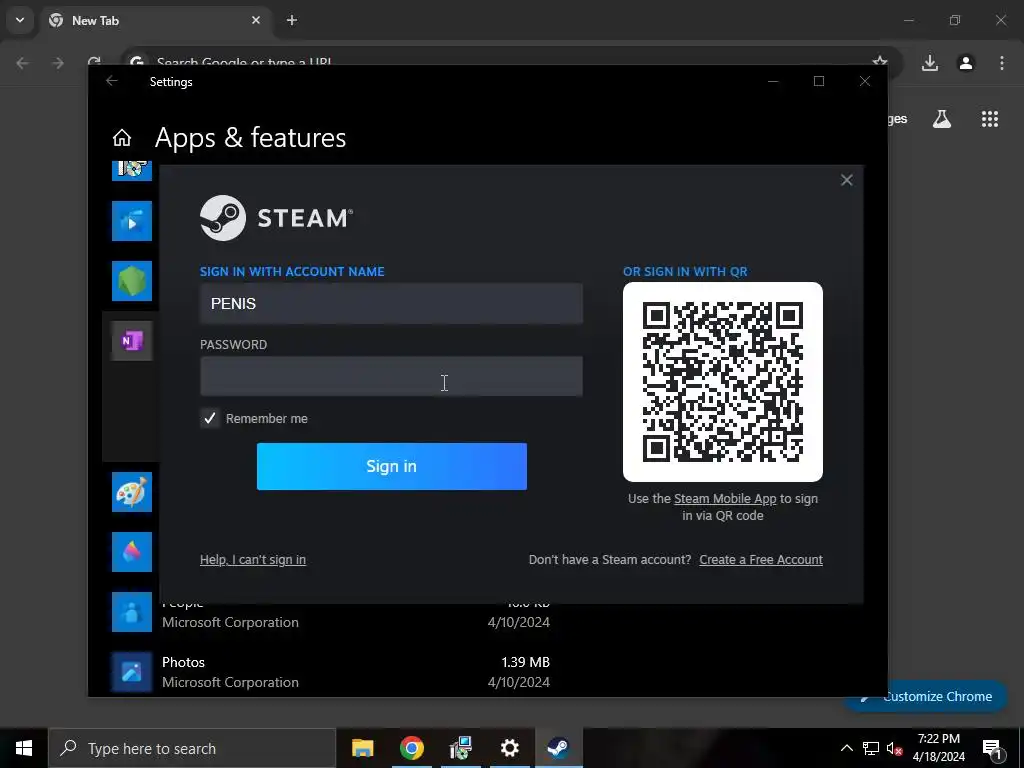Viewport: 1024px width, 768px height.
Task: Open the Settings gear in taskbar
Action: pos(509,748)
